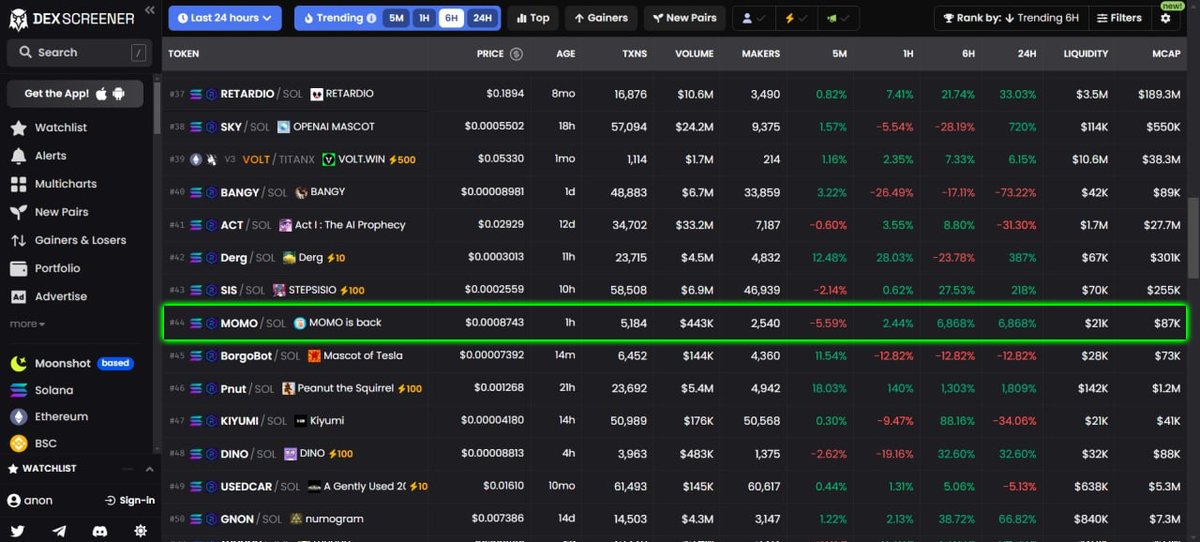The width and height of the screenshot is (1200, 542).
Task: Sort by the MAKERS column
Action: coord(760,54)
